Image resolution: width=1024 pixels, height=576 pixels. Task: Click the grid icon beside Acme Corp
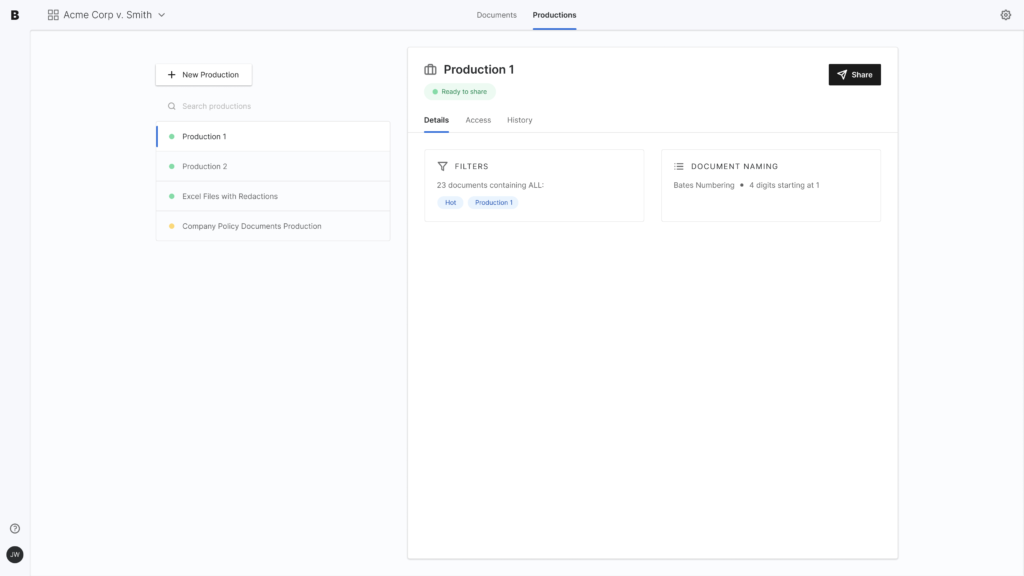53,15
